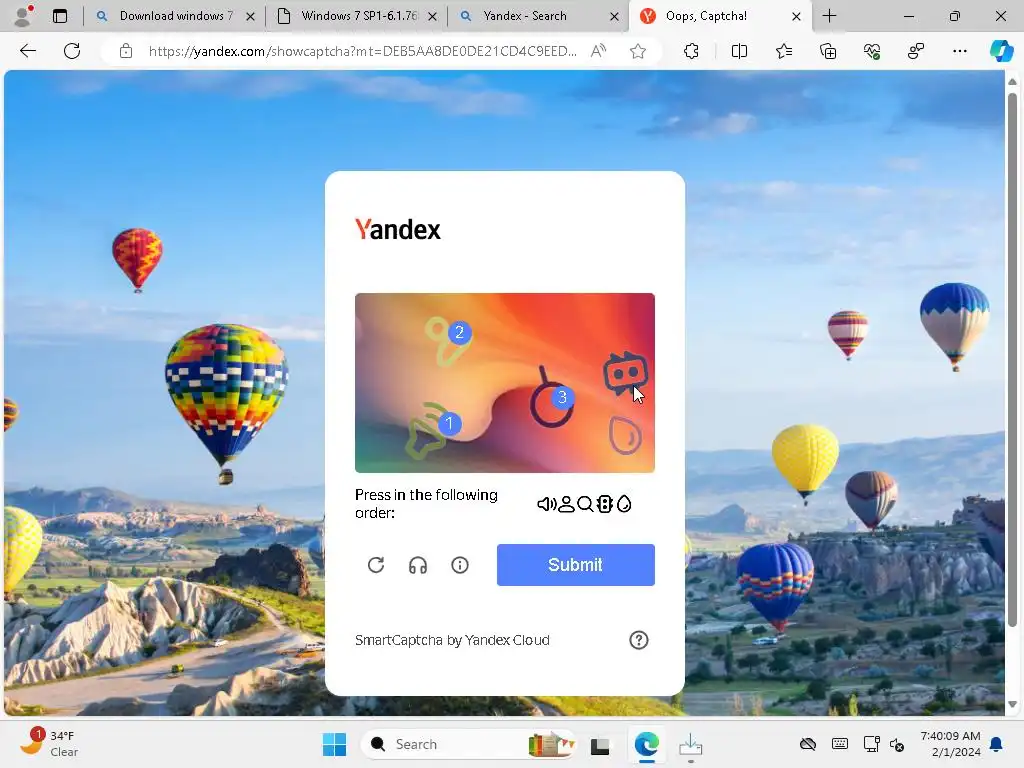
Task: Open the network display tray icon
Action: 871,744
